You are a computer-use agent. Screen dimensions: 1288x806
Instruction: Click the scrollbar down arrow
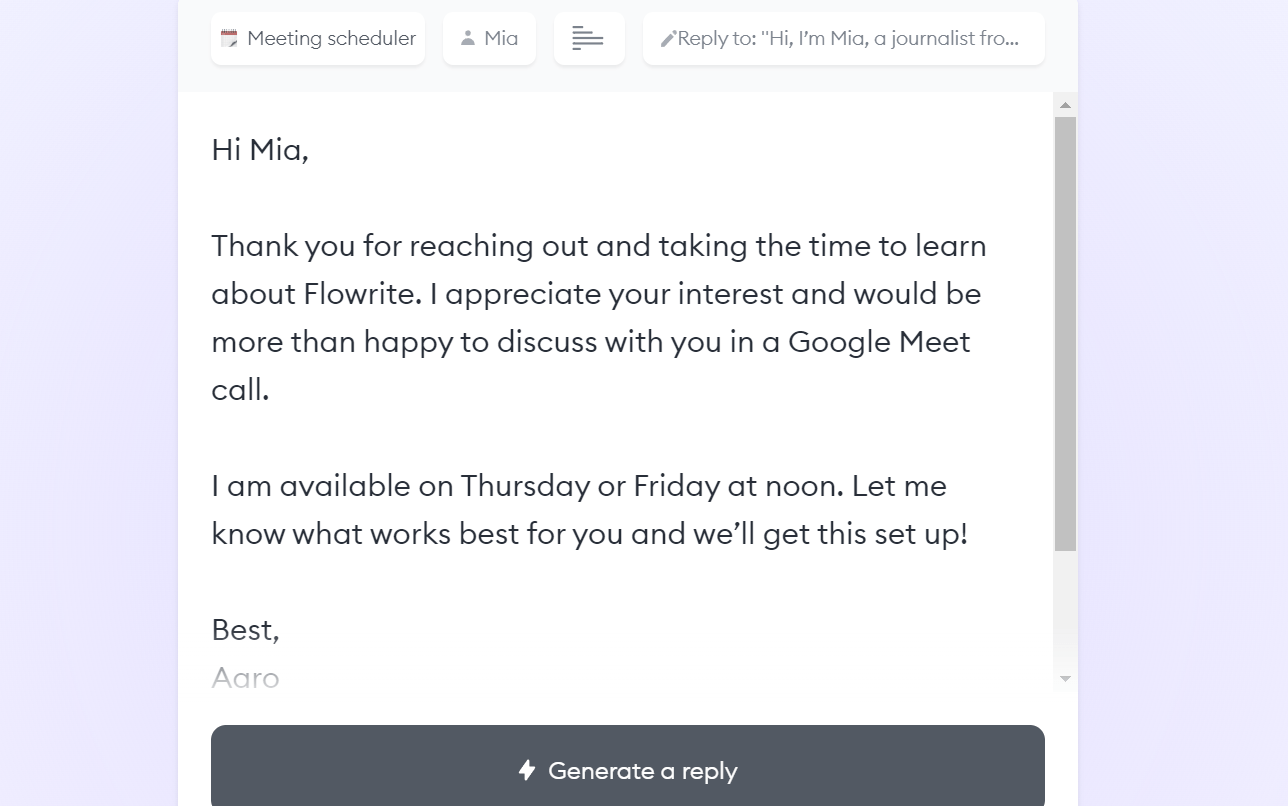click(1065, 678)
